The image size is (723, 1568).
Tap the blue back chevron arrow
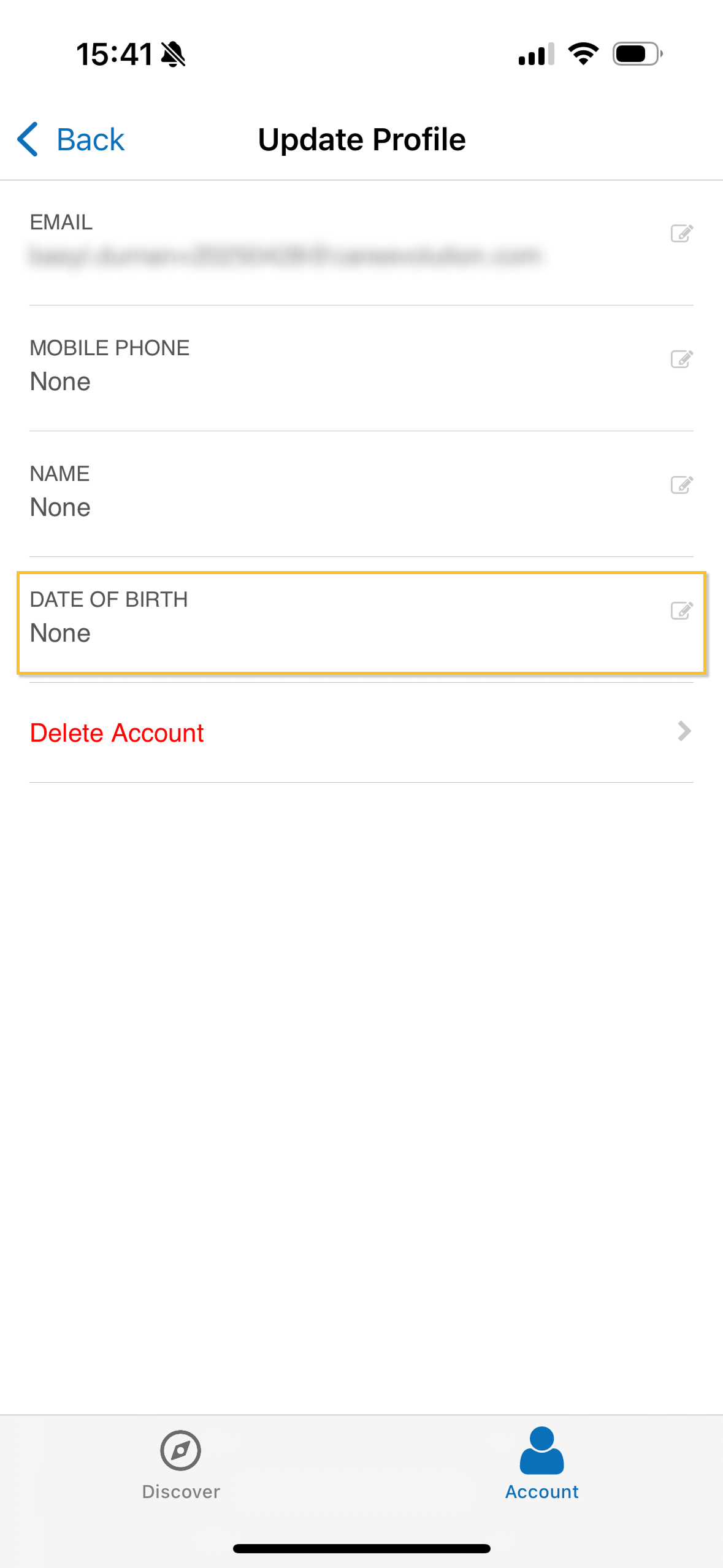28,139
